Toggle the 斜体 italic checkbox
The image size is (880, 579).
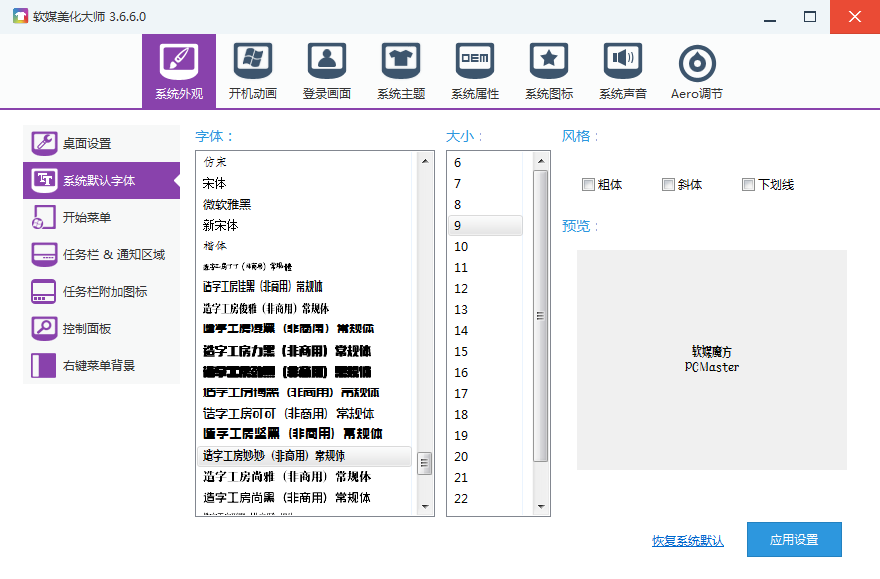(x=668, y=184)
